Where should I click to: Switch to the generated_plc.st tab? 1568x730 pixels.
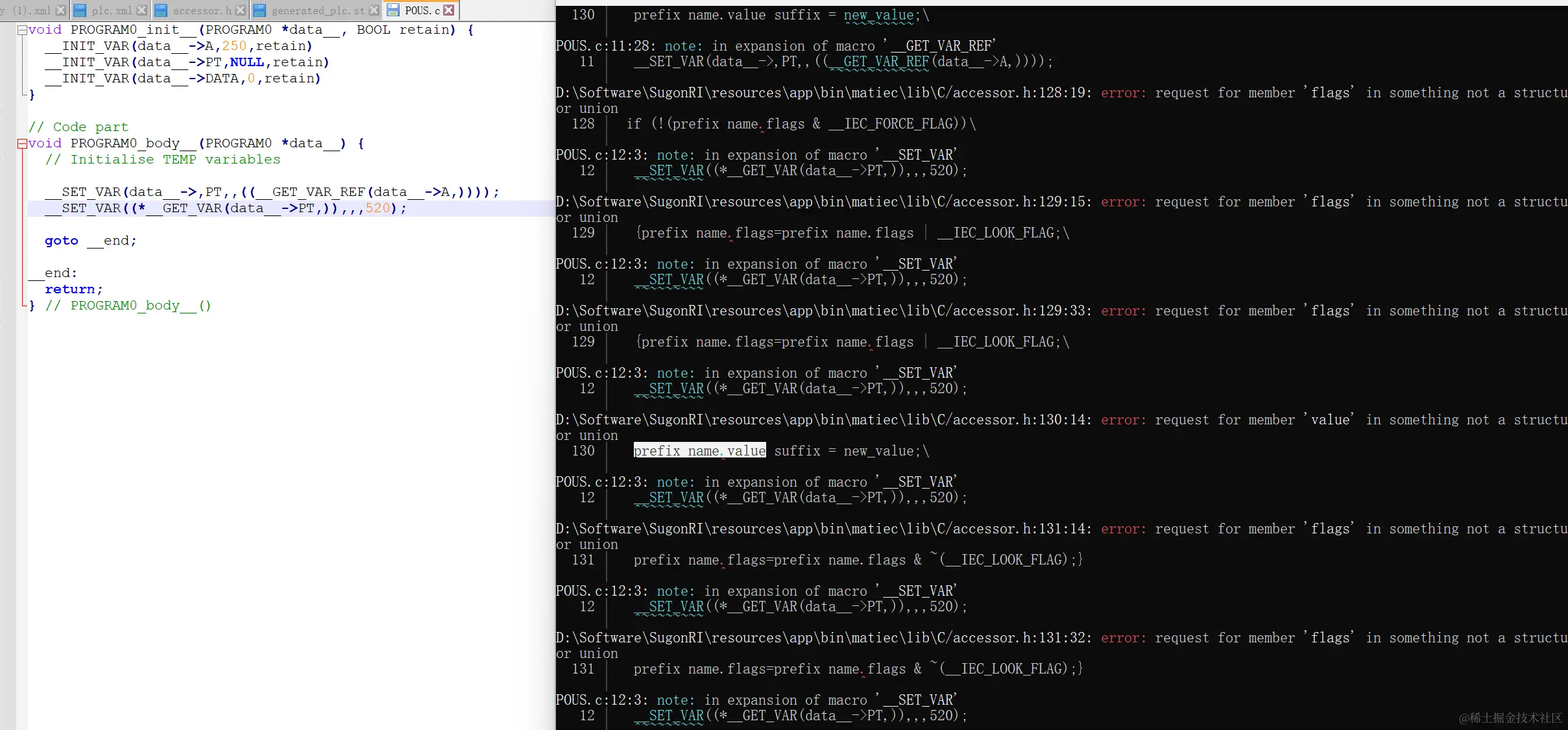(317, 10)
